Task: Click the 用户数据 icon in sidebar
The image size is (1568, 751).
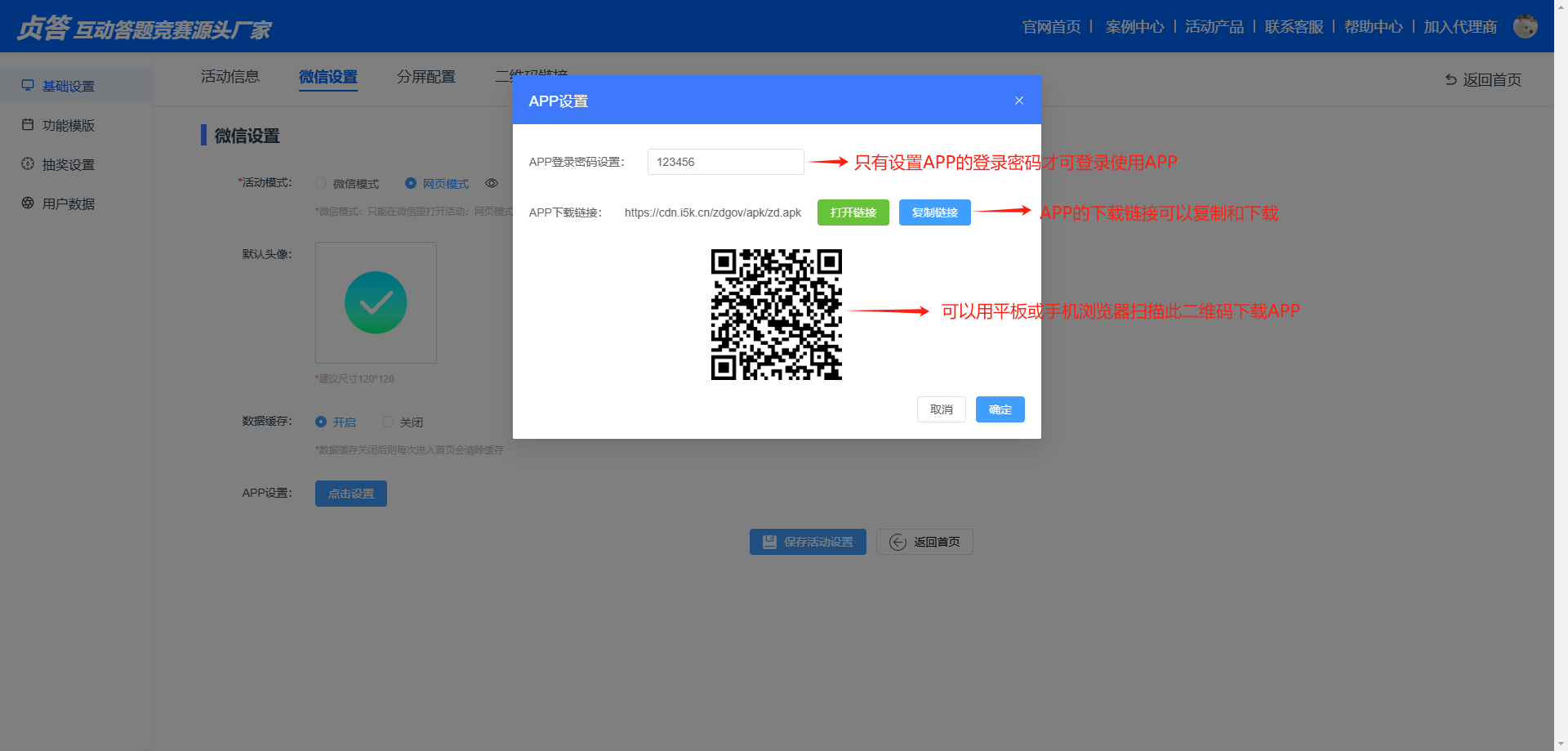Action: coord(28,203)
